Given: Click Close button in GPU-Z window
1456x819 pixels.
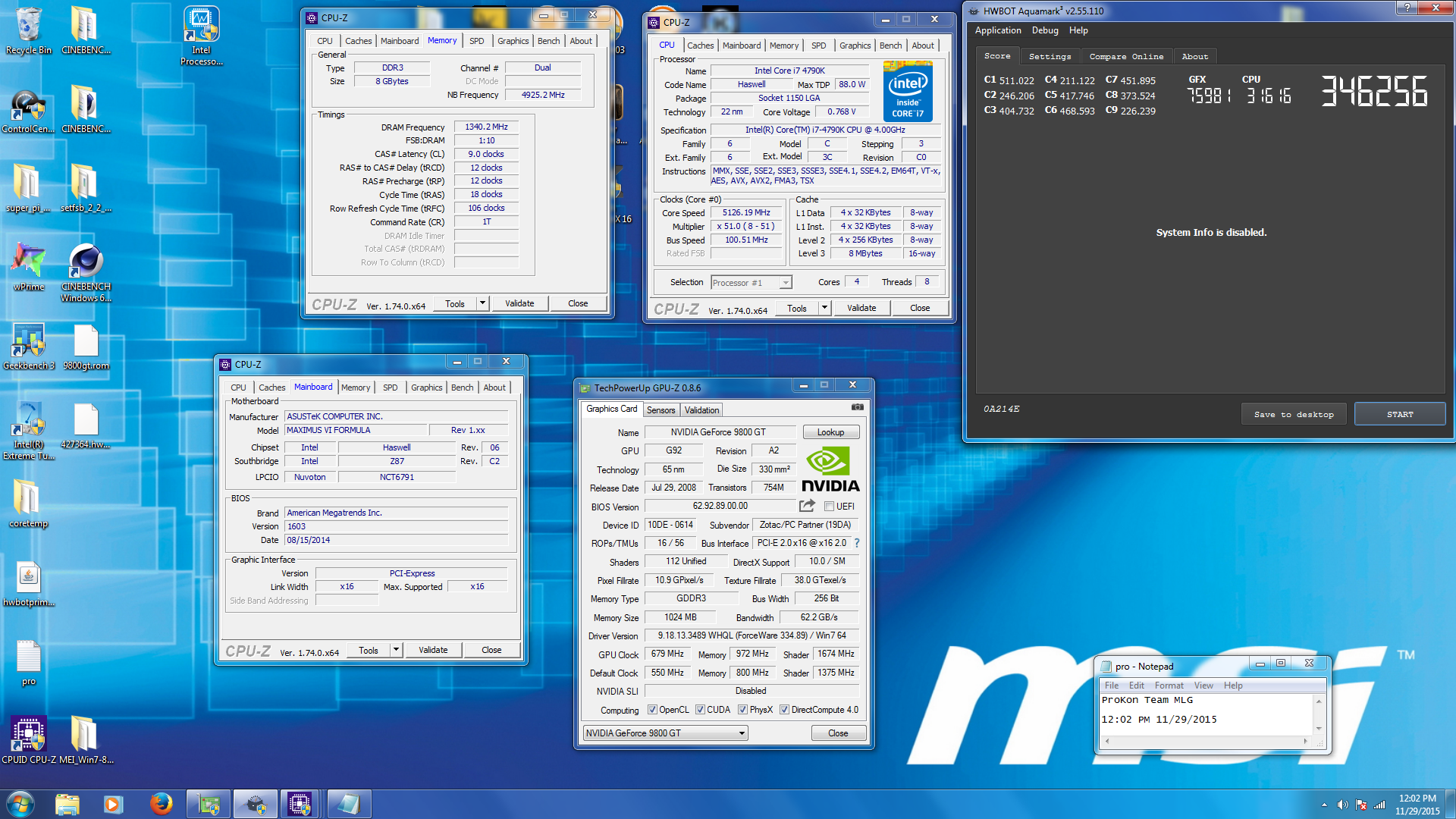Looking at the screenshot, I should click(x=838, y=733).
